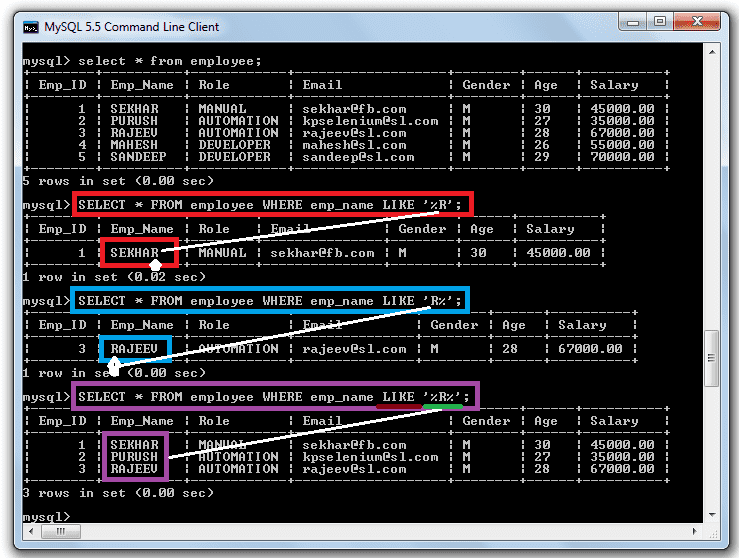Click the blue-boxed query with LIKE 'R%'
The image size is (739, 558).
tap(268, 300)
